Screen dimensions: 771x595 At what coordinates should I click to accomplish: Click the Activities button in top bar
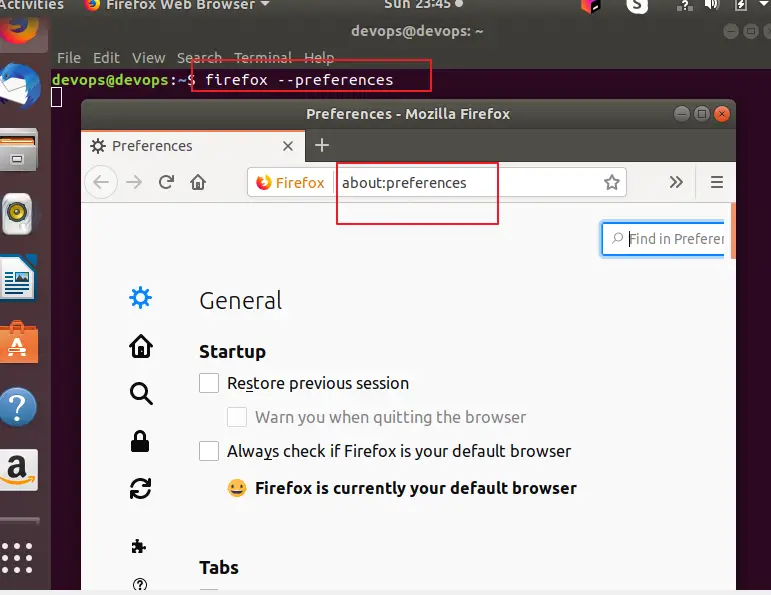[x=32, y=5]
